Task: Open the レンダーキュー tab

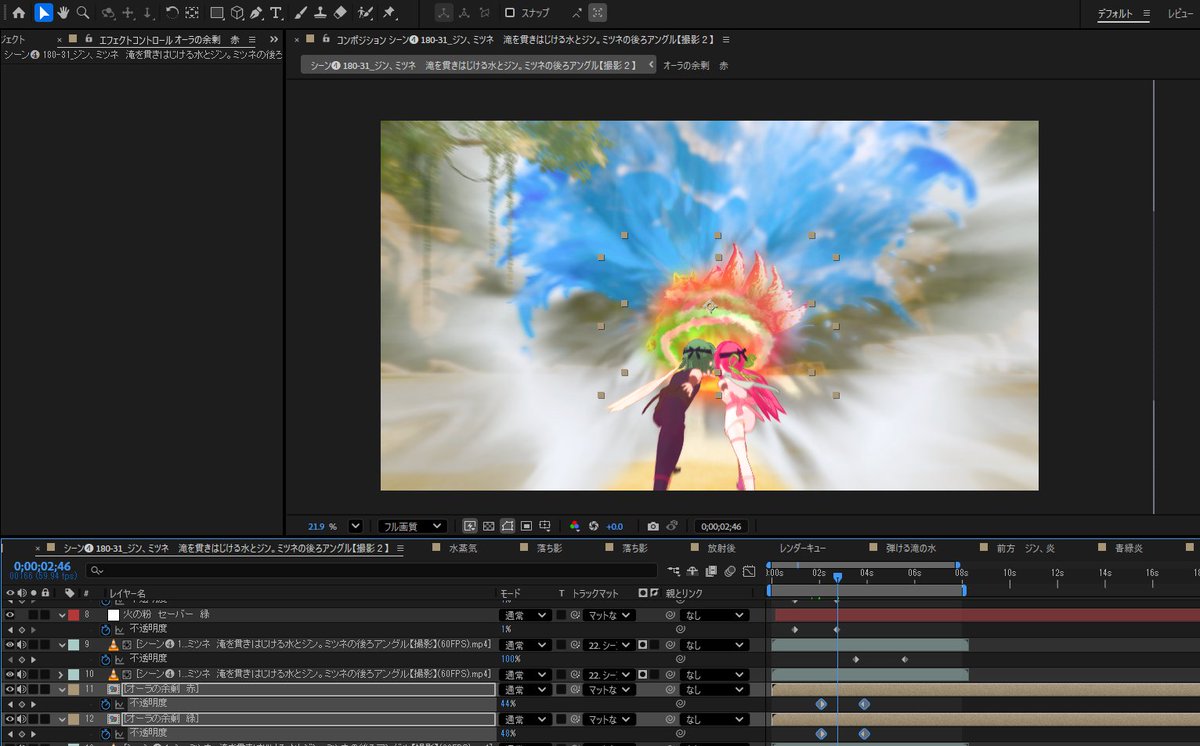Action: tap(802, 548)
